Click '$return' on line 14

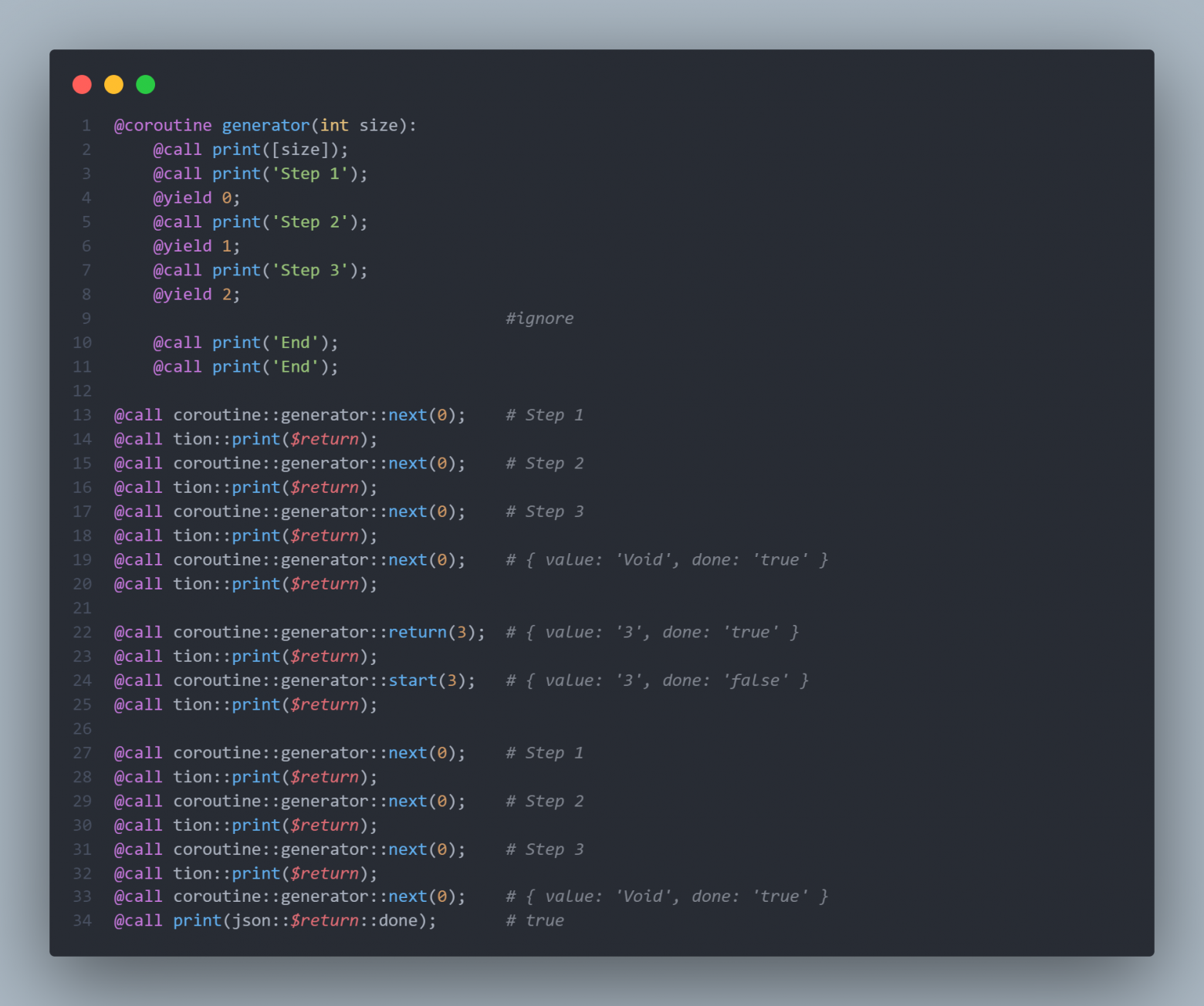[324, 439]
